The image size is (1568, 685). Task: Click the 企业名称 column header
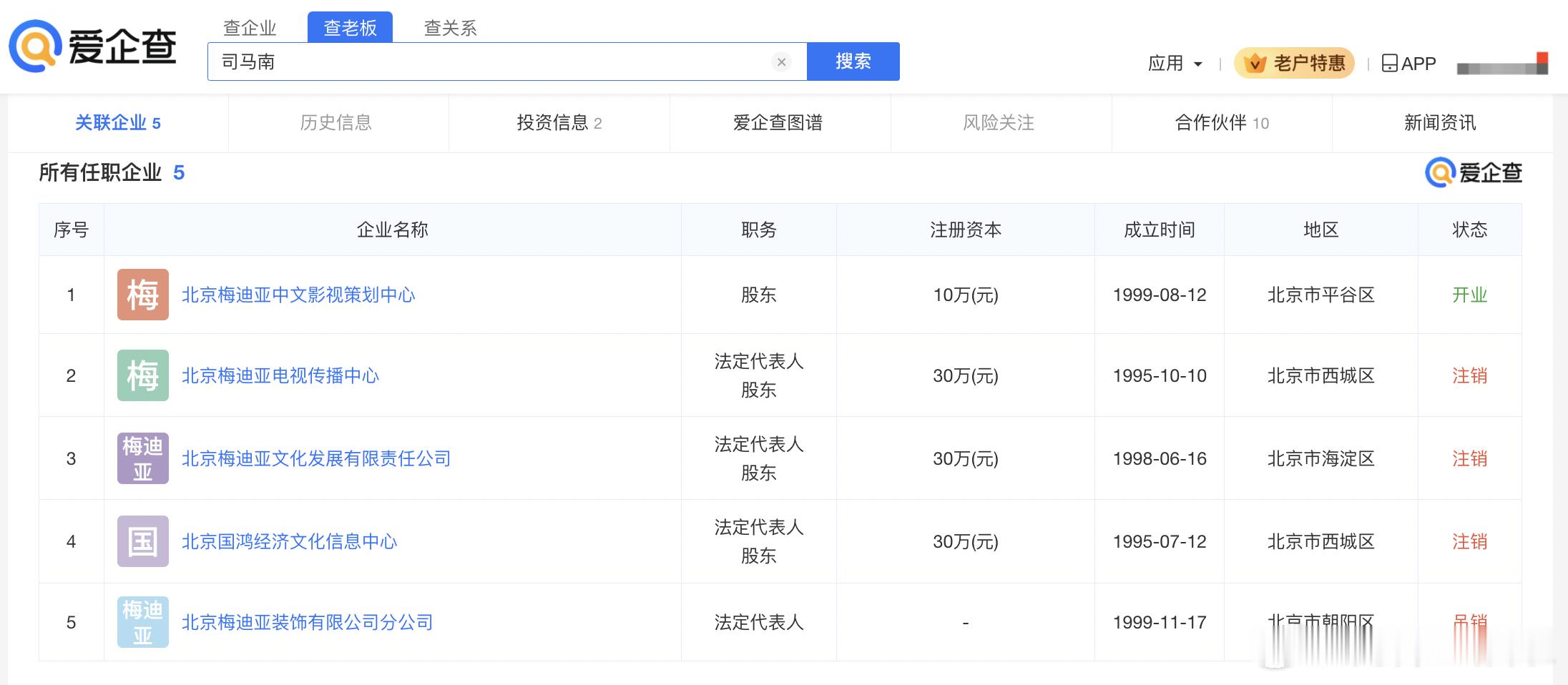[x=393, y=230]
